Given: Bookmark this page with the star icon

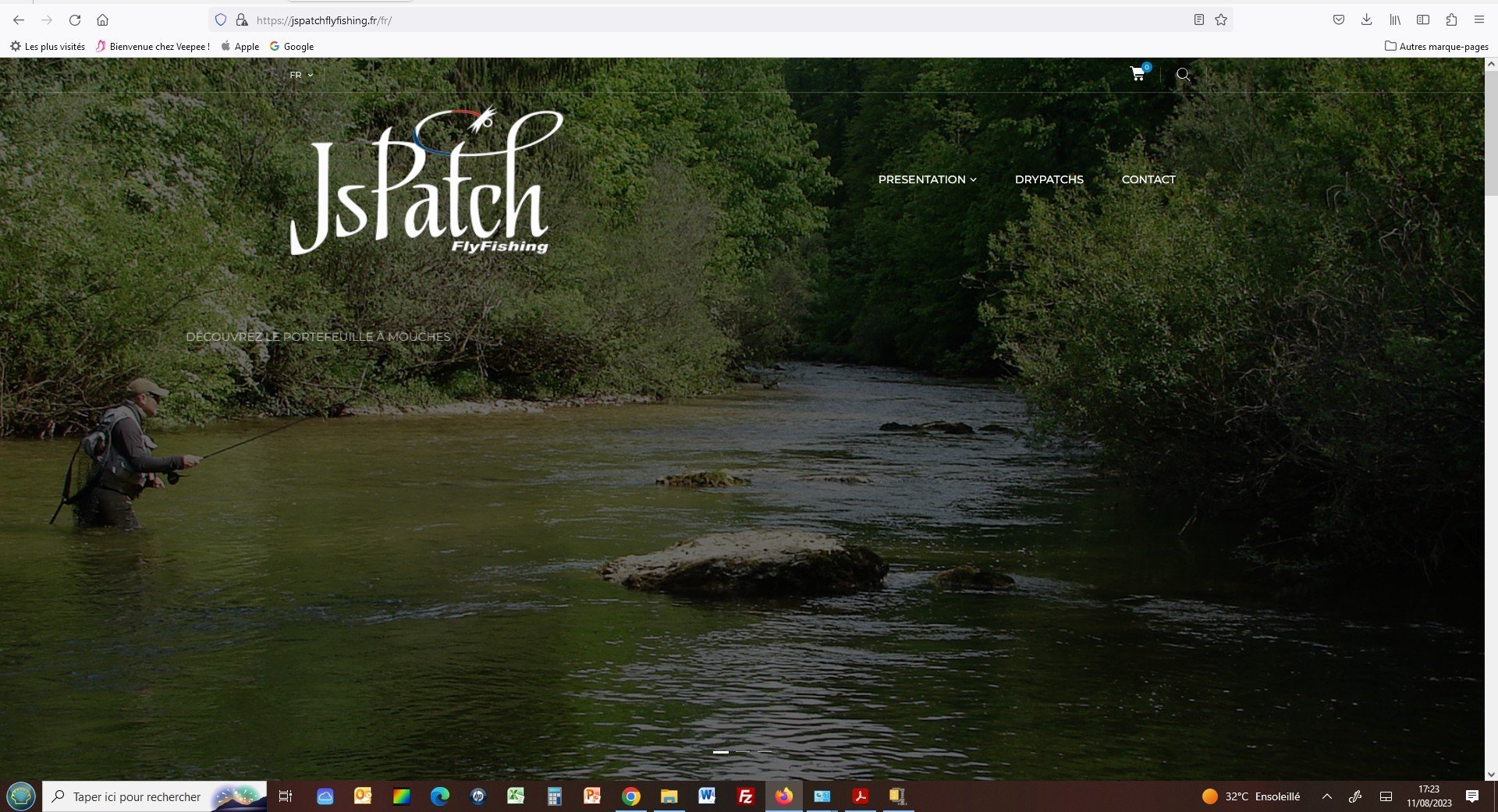Looking at the screenshot, I should (1221, 20).
